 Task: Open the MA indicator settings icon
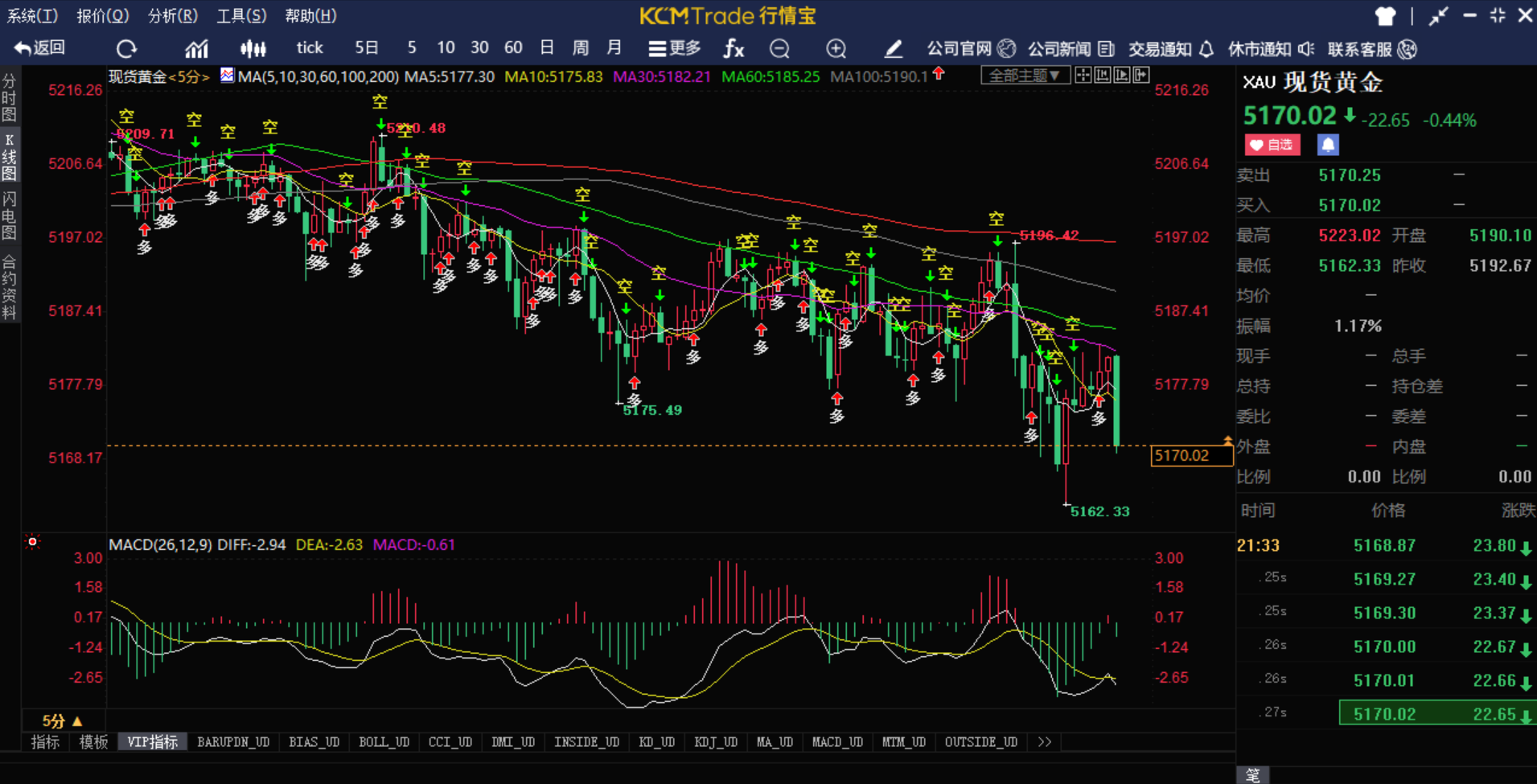227,76
